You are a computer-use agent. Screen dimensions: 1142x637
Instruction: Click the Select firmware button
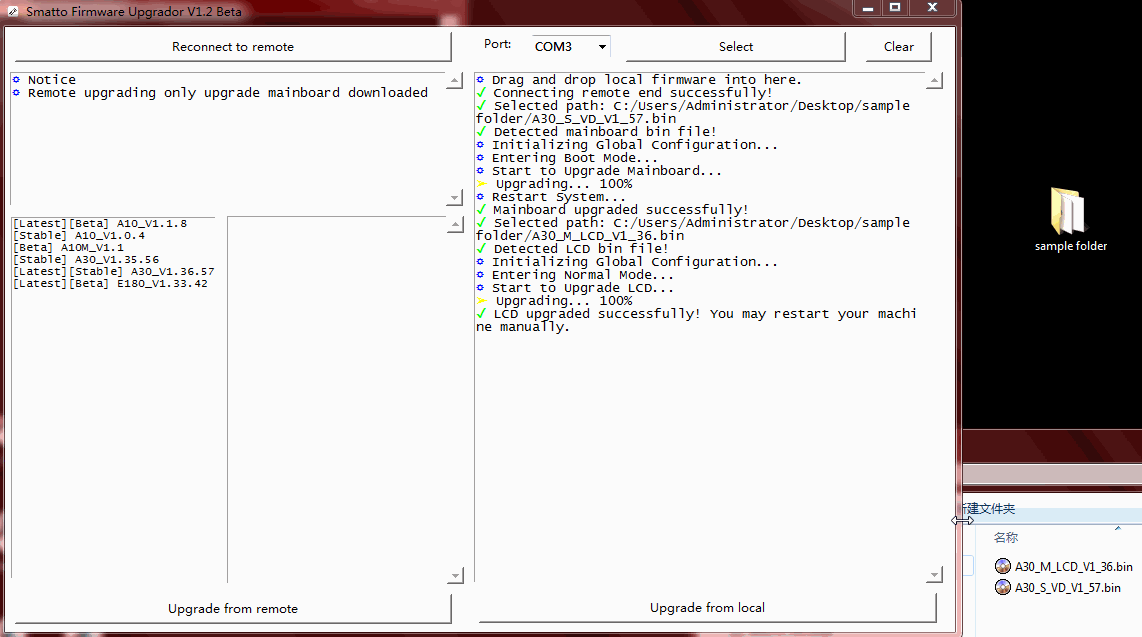click(736, 47)
